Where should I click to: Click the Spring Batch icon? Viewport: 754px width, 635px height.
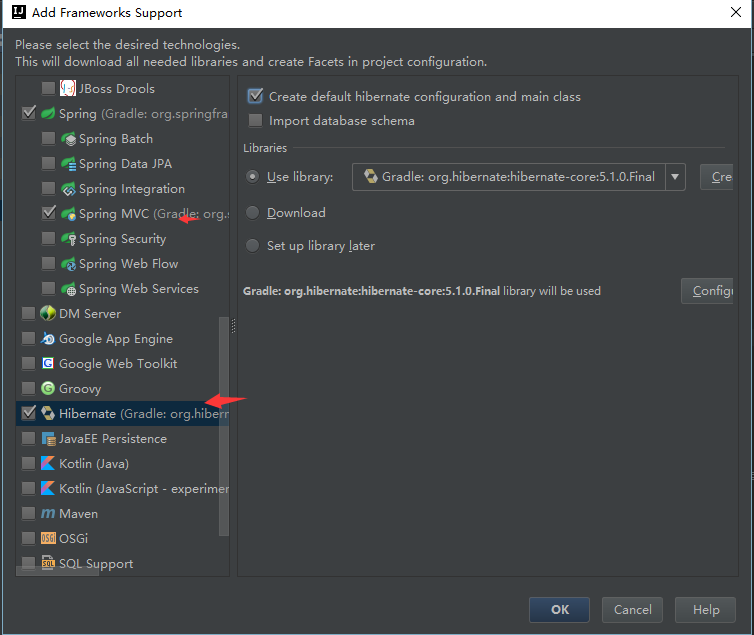click(x=68, y=139)
